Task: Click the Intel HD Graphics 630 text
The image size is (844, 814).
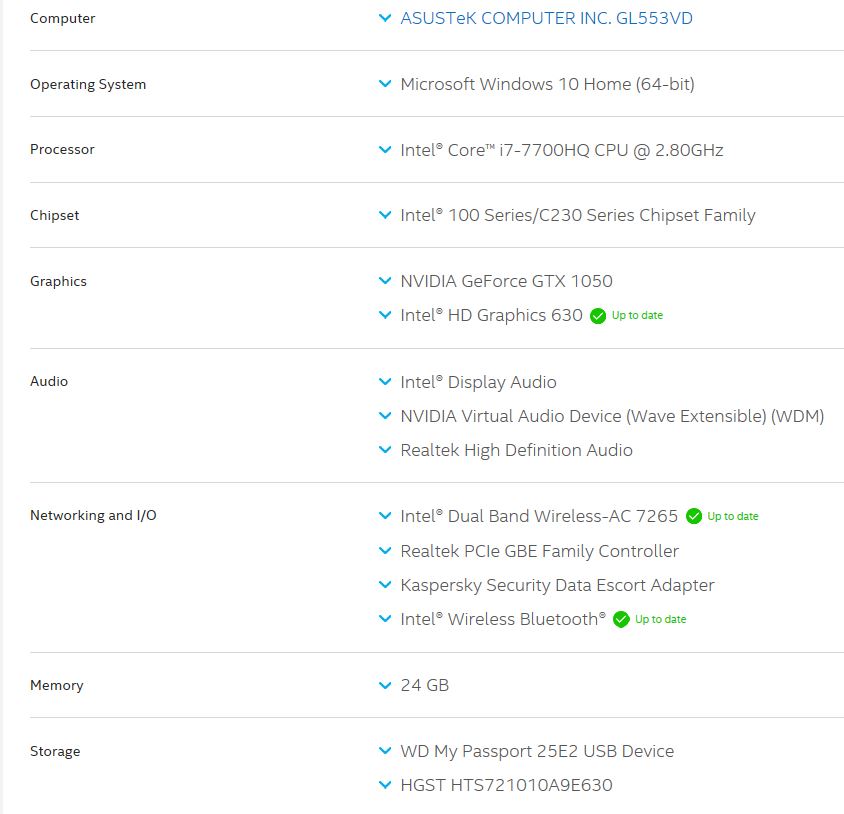Action: [x=491, y=315]
